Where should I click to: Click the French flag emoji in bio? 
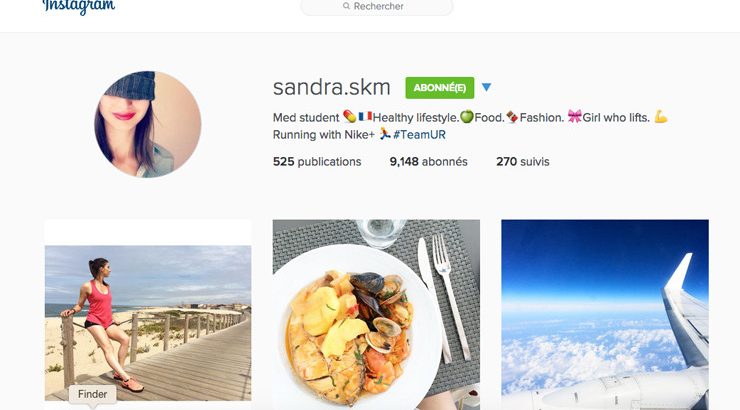click(x=365, y=116)
